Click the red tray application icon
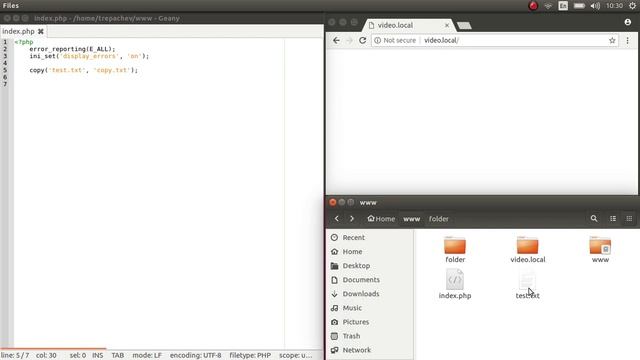 click(x=533, y=6)
